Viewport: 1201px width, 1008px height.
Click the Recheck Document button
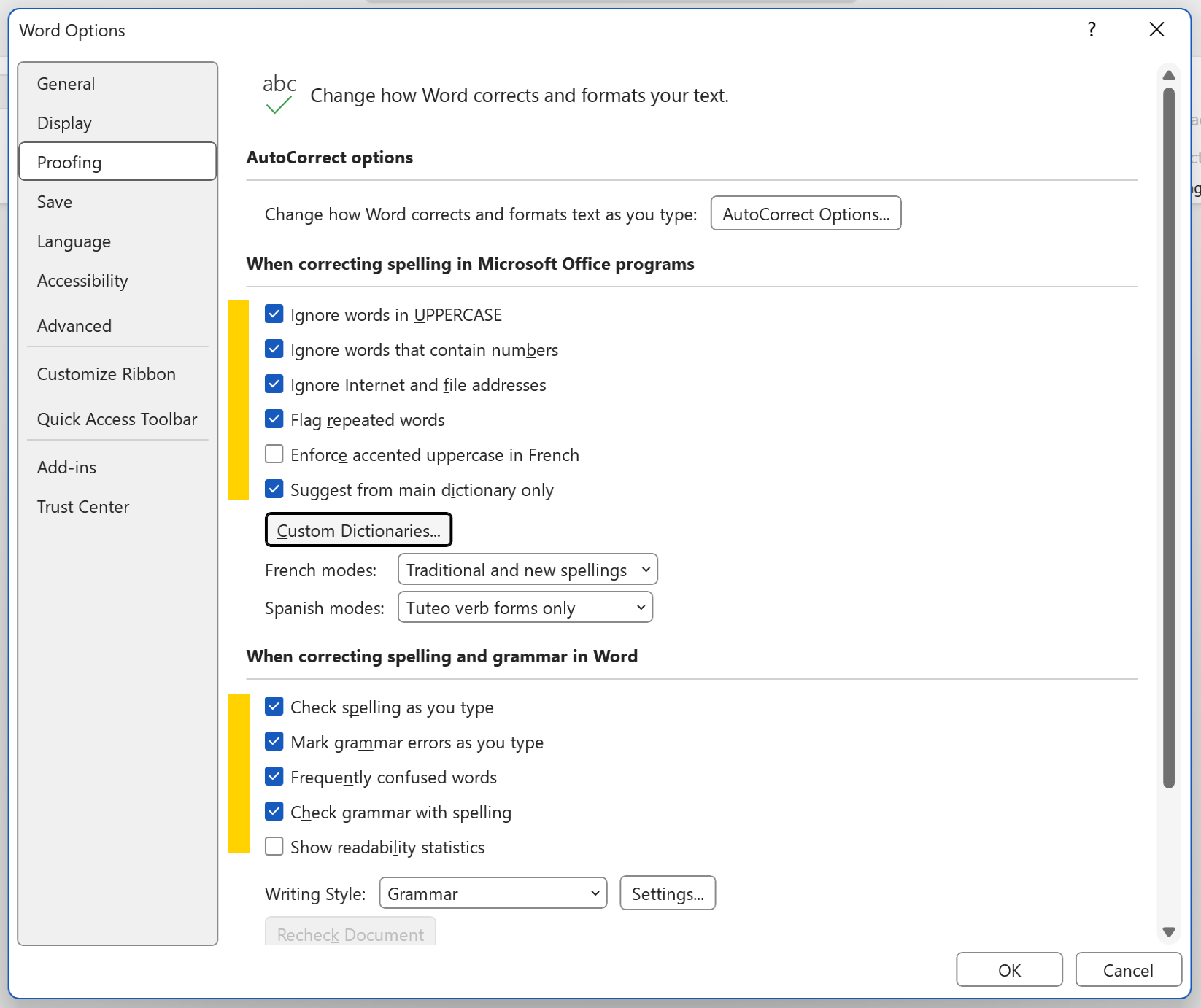pyautogui.click(x=350, y=932)
